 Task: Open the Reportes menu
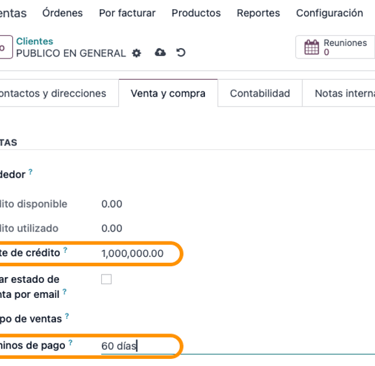258,13
